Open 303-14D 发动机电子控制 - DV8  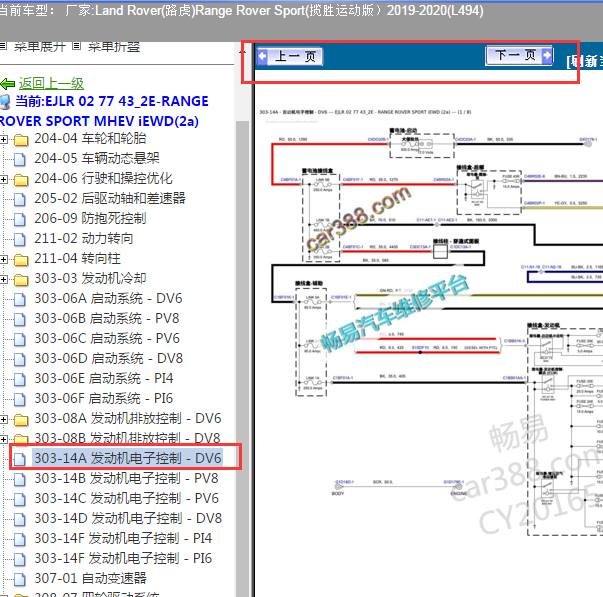click(128, 518)
